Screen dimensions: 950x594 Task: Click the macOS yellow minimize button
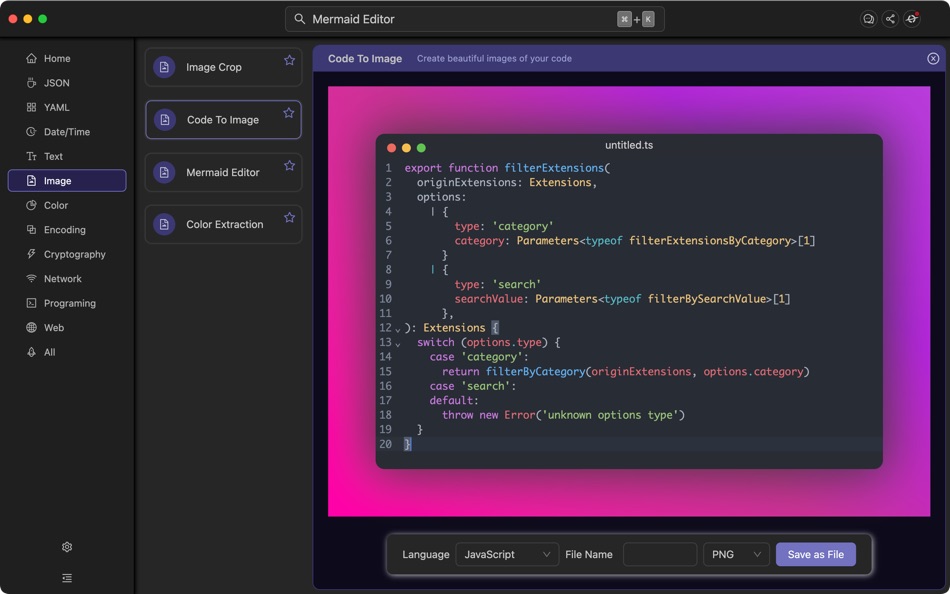27,19
